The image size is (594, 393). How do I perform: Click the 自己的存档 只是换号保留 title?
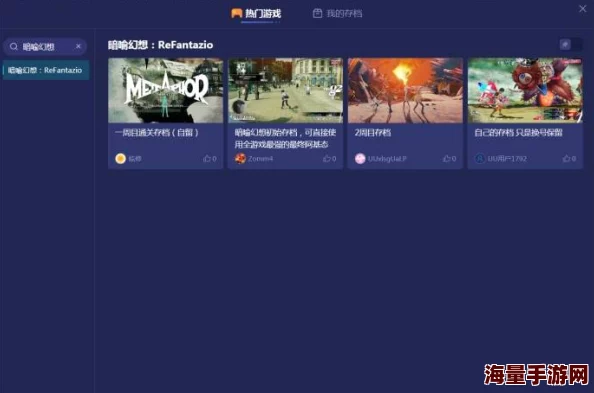[518, 133]
